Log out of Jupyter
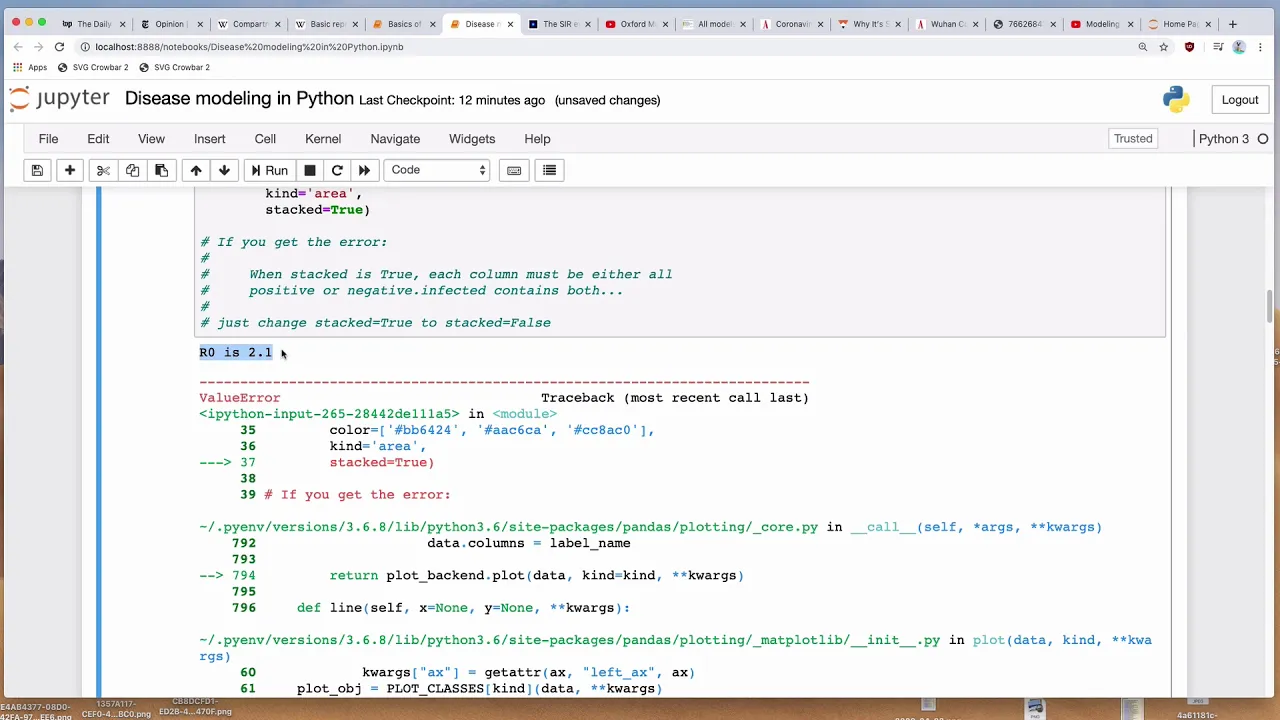This screenshot has width=1280, height=720. 1240,99
